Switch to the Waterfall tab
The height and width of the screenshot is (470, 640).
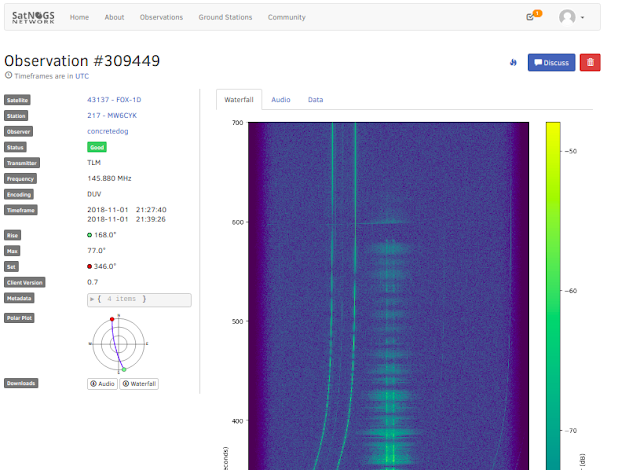pos(239,100)
